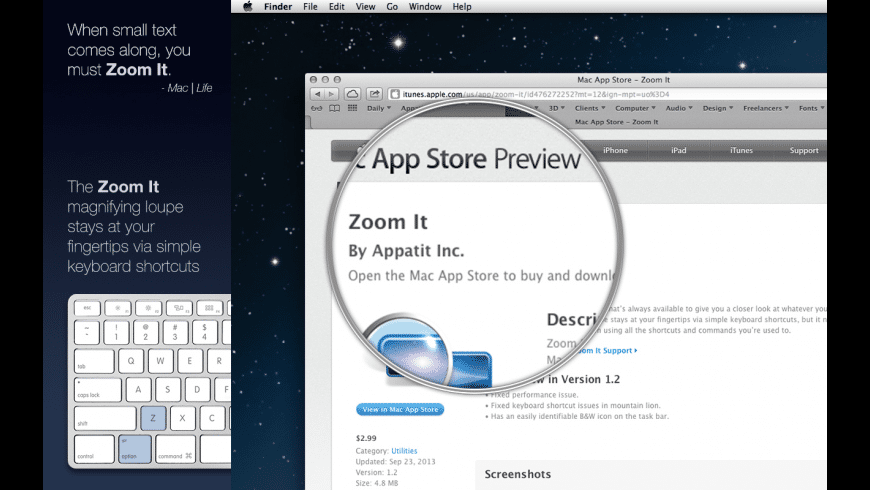The width and height of the screenshot is (870, 490).
Task: Open the Edit menu
Action: 336,7
